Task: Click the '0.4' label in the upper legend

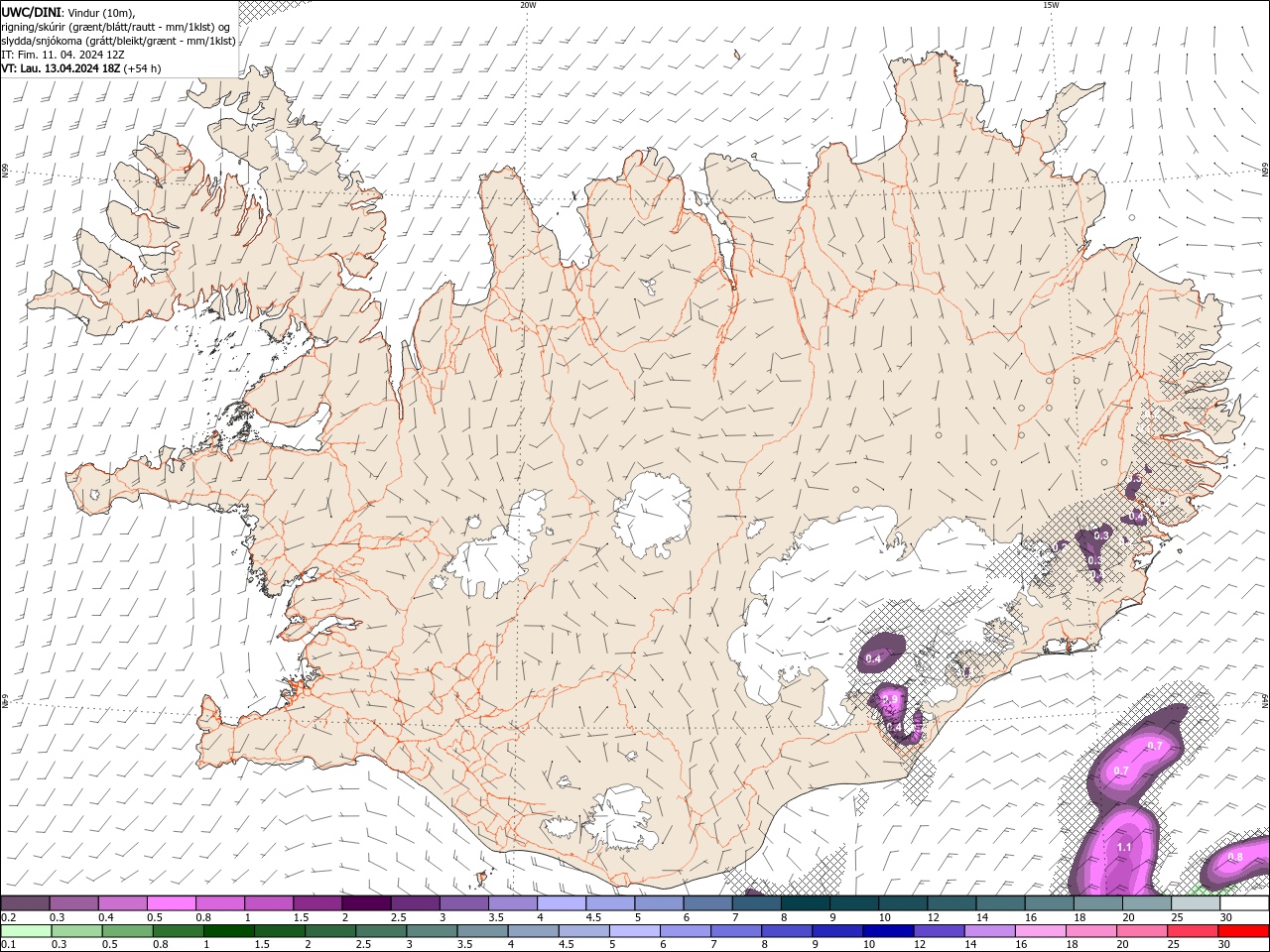Action: click(x=106, y=917)
